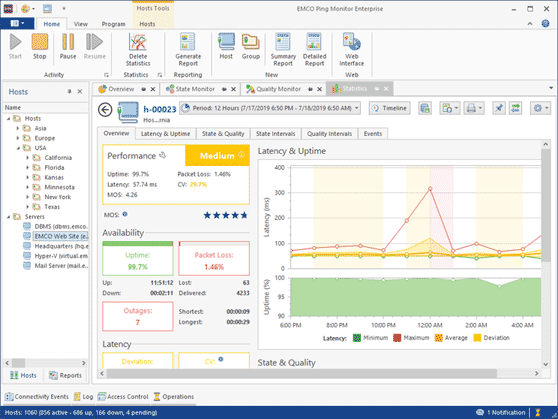
Task: Open the Events sub-tab
Action: pos(373,134)
